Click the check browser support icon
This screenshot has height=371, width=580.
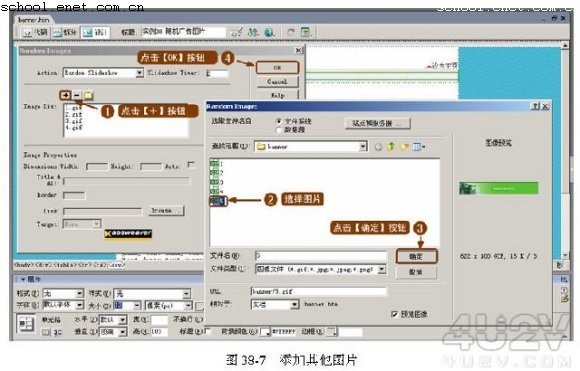tap(237, 33)
